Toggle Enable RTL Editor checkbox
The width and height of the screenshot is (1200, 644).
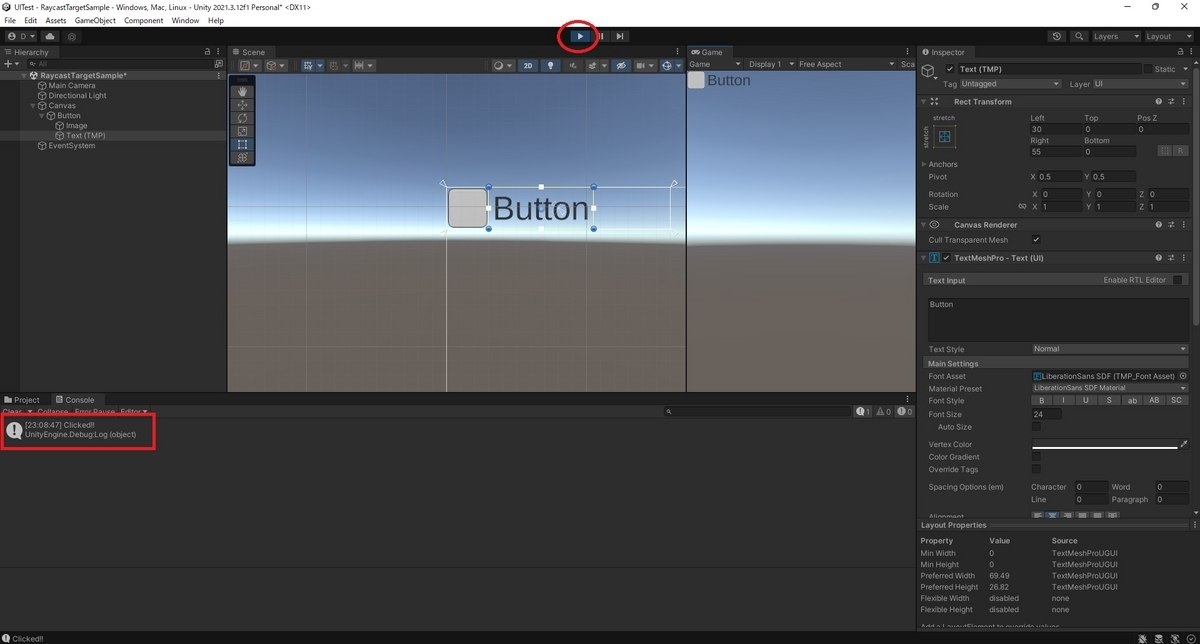click(x=1178, y=280)
